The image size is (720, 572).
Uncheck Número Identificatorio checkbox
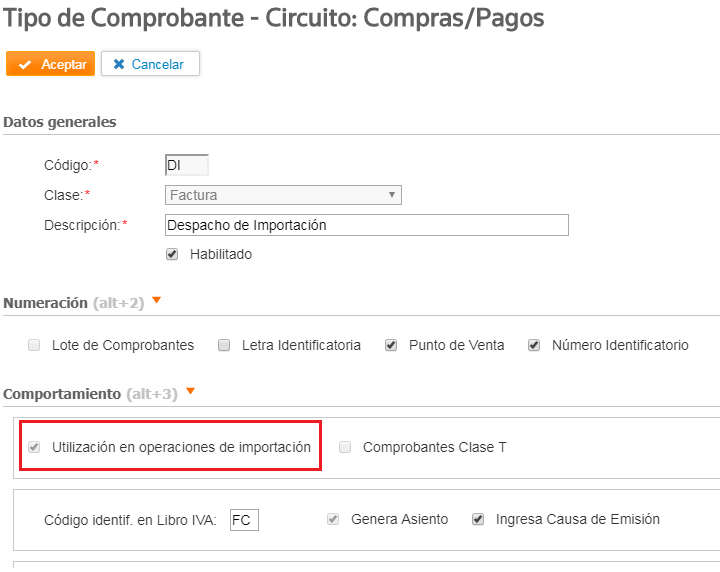(534, 345)
